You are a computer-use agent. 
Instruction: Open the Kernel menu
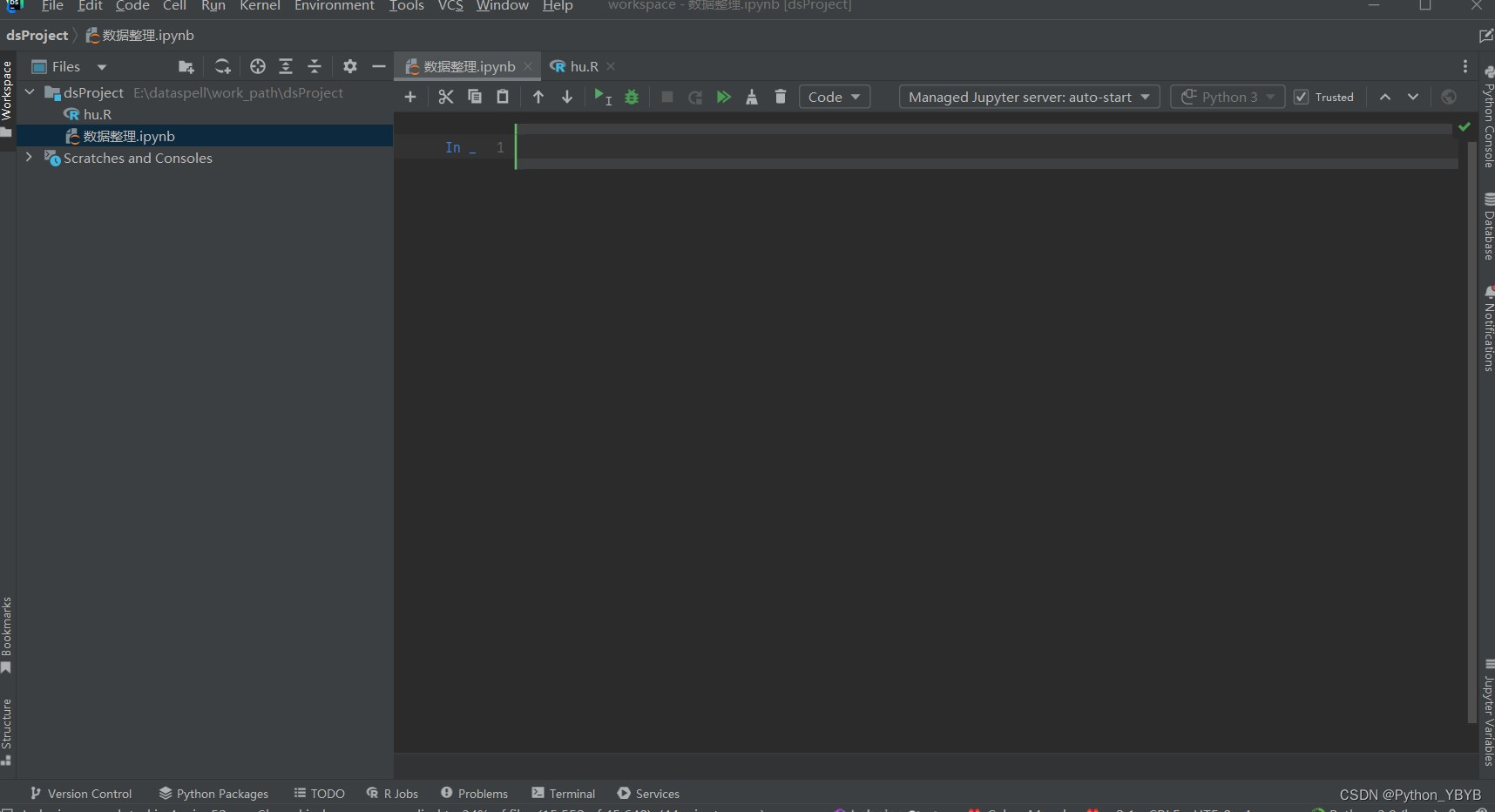click(260, 6)
